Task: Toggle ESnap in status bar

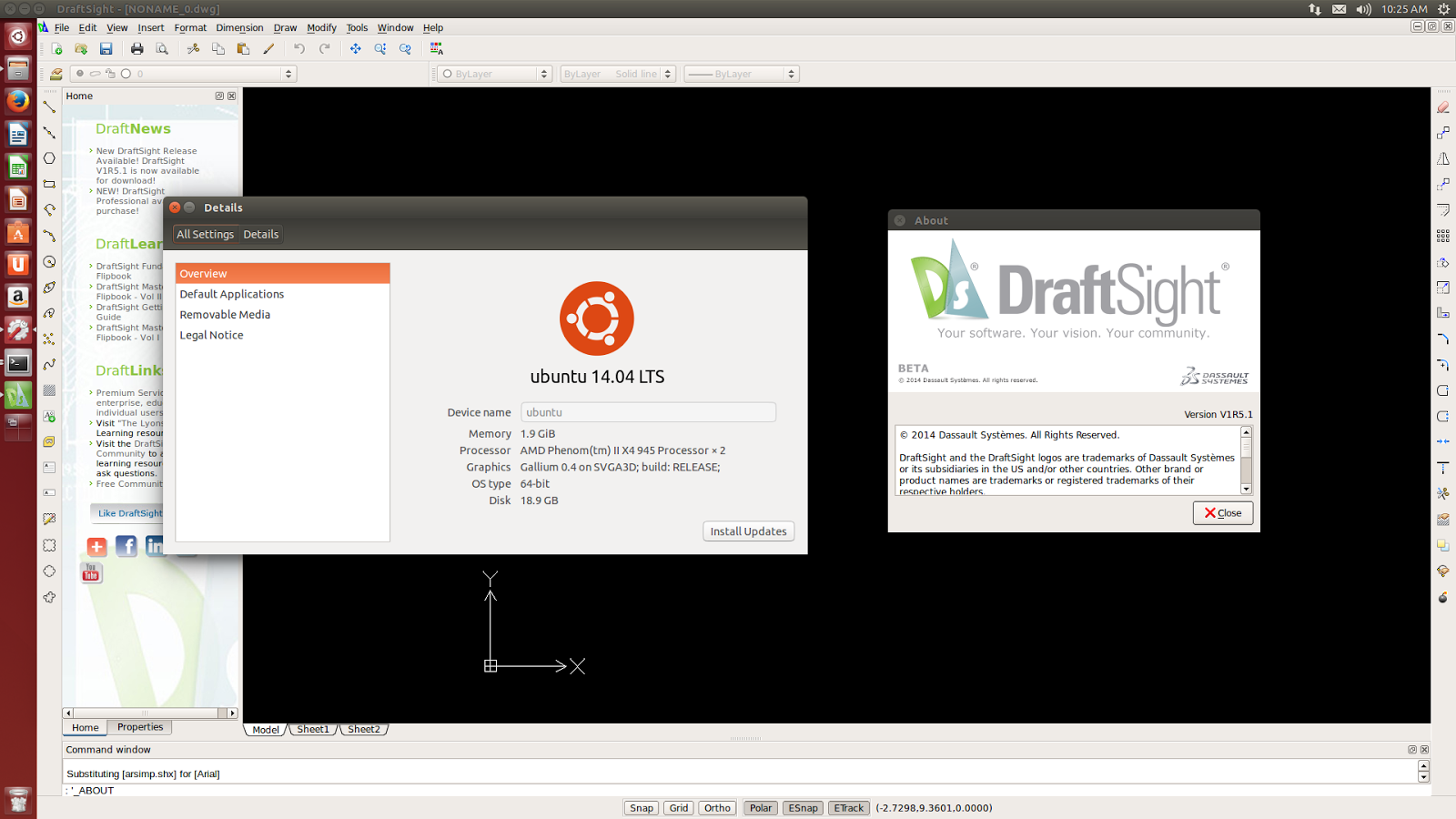Action: [803, 808]
